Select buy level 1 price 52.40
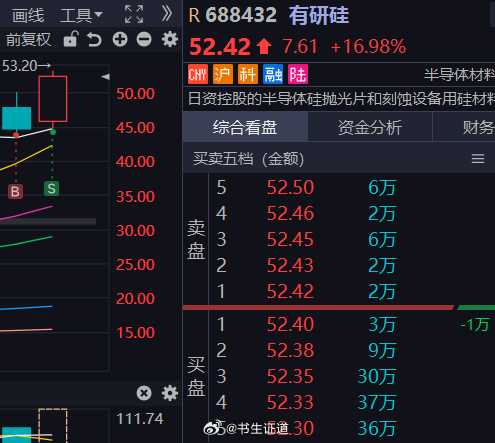495x443 pixels. (x=290, y=324)
